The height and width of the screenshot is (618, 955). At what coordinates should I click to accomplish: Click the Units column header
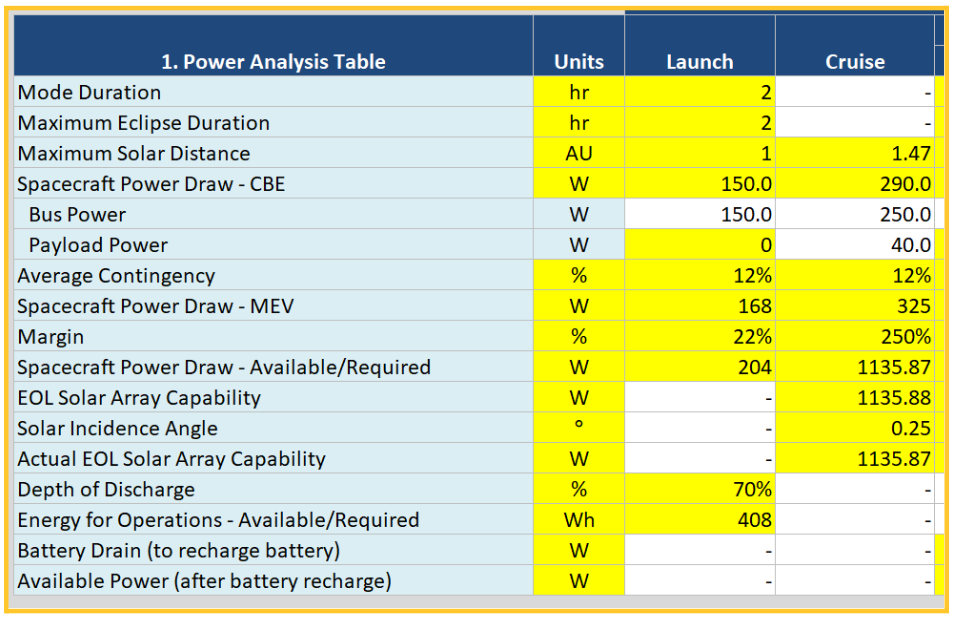click(x=579, y=61)
